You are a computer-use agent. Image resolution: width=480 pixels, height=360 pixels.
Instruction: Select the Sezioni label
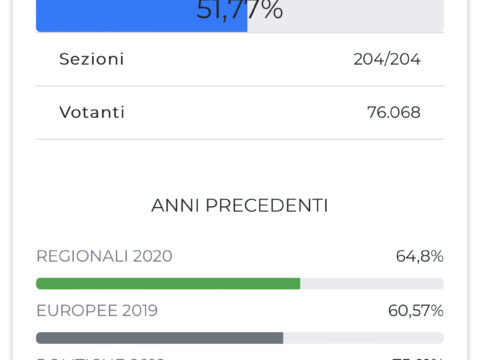(x=92, y=59)
